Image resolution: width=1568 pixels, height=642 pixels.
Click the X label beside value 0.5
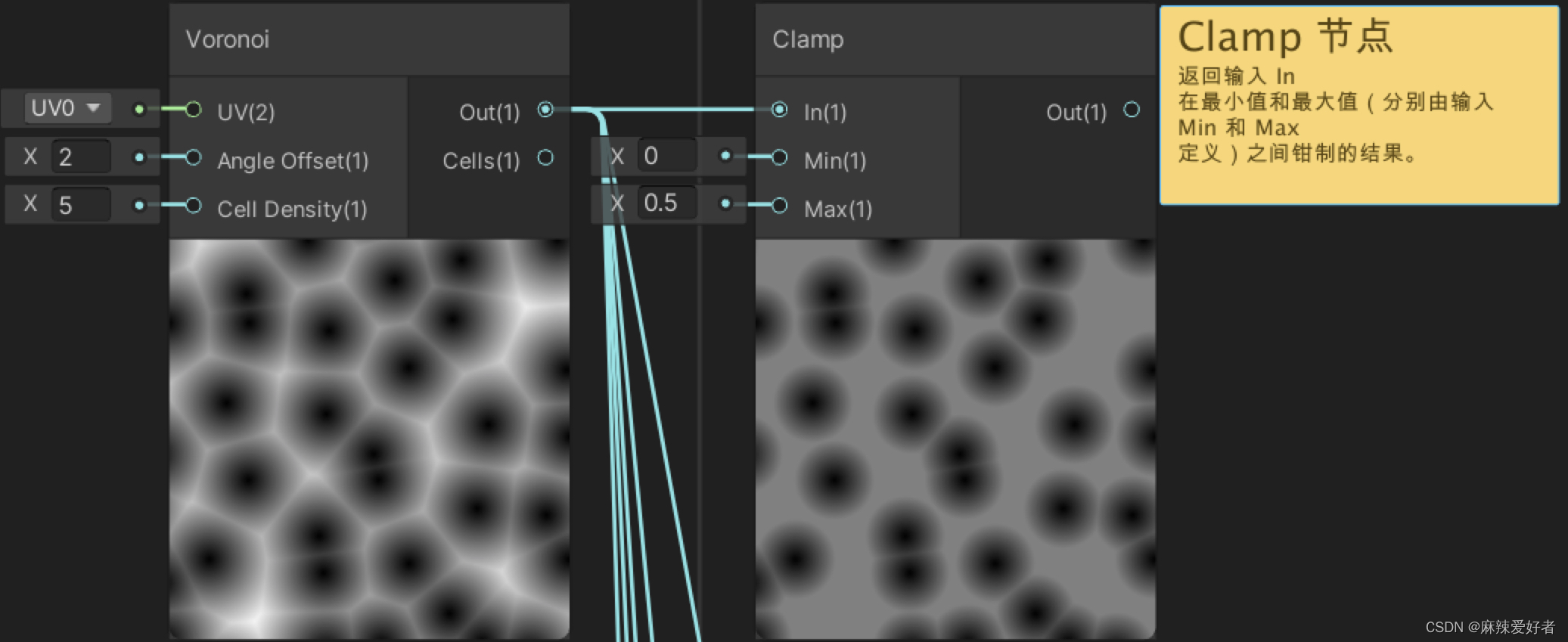click(617, 203)
